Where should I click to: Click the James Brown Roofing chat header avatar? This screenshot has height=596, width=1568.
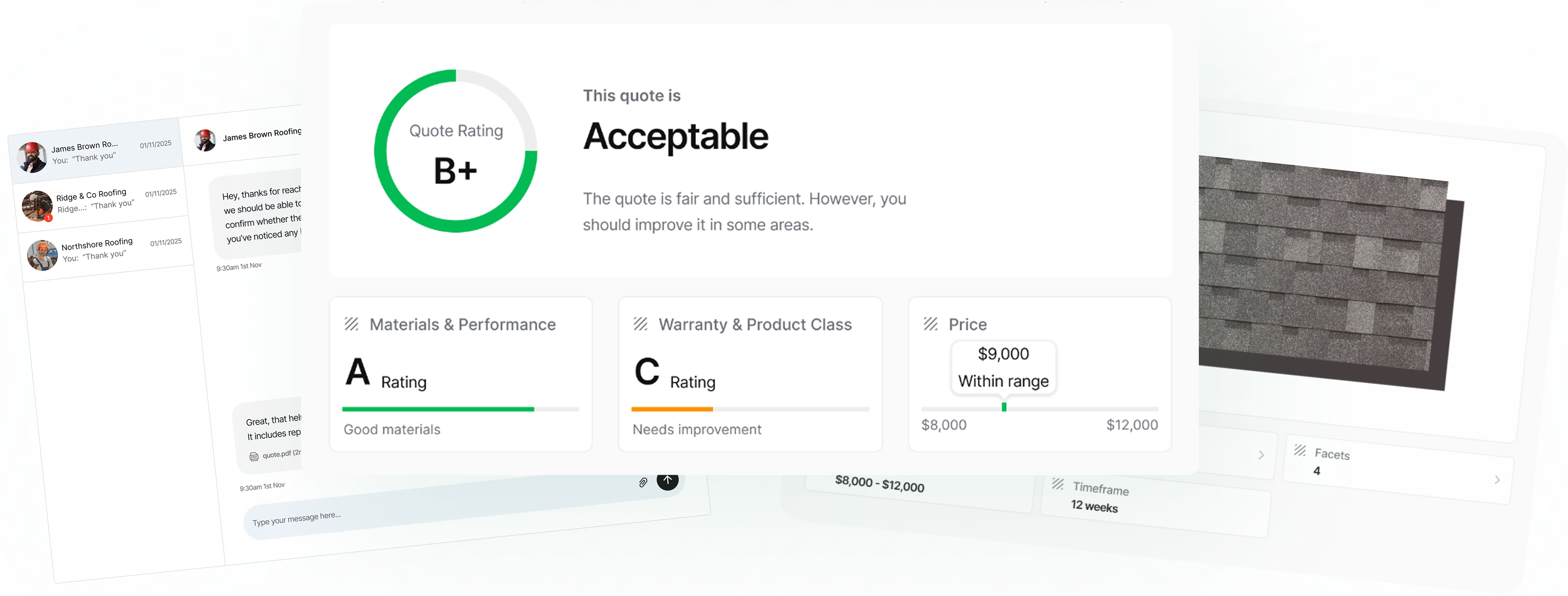coord(205,140)
